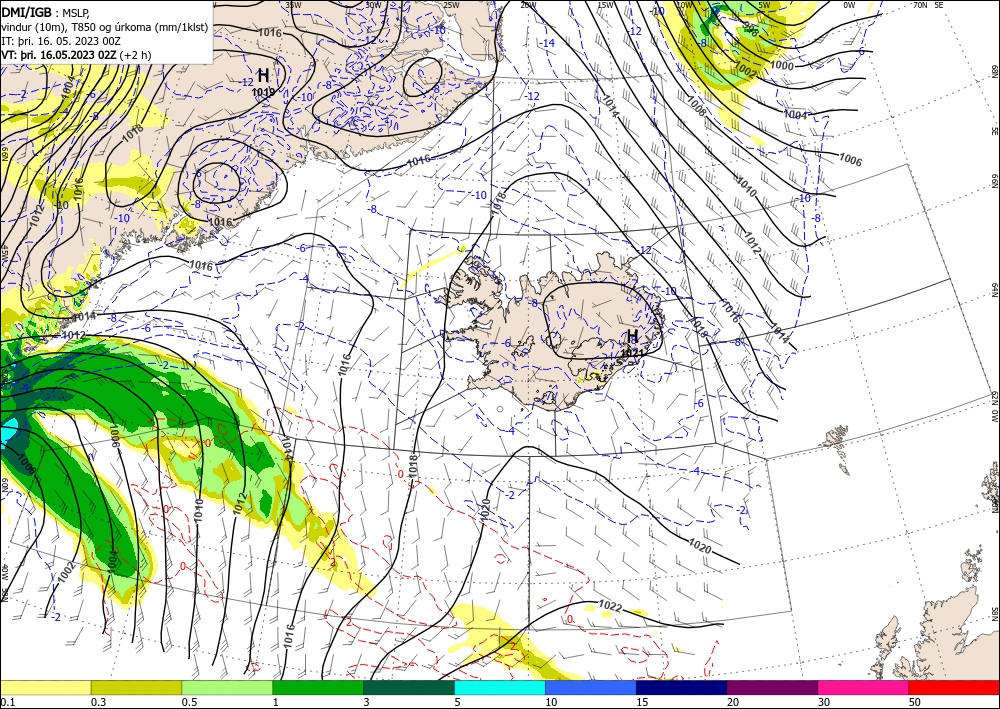Click the H 1019 high-pressure marker over Greenland
Image resolution: width=1000 pixels, height=709 pixels.
[x=263, y=82]
